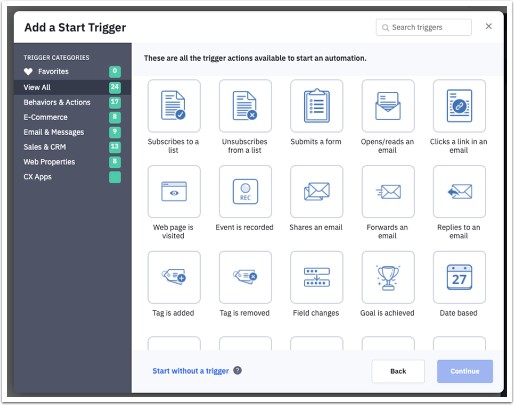Click the Continue button
514x405 pixels.
click(465, 371)
